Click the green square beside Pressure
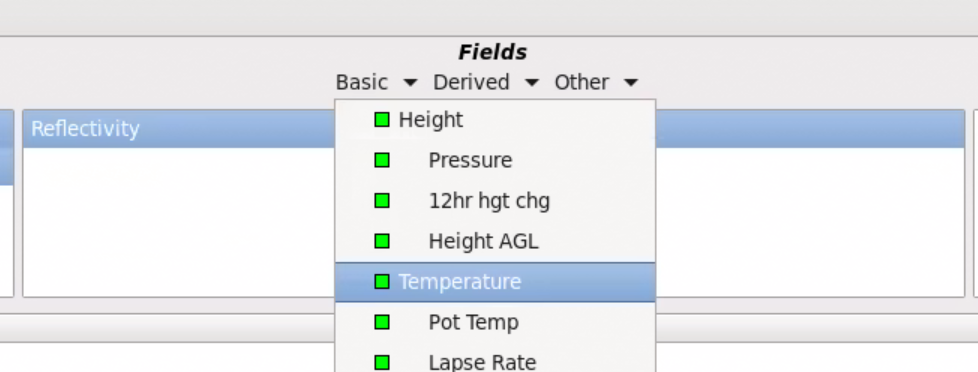This screenshot has width=978, height=372. coord(382,160)
